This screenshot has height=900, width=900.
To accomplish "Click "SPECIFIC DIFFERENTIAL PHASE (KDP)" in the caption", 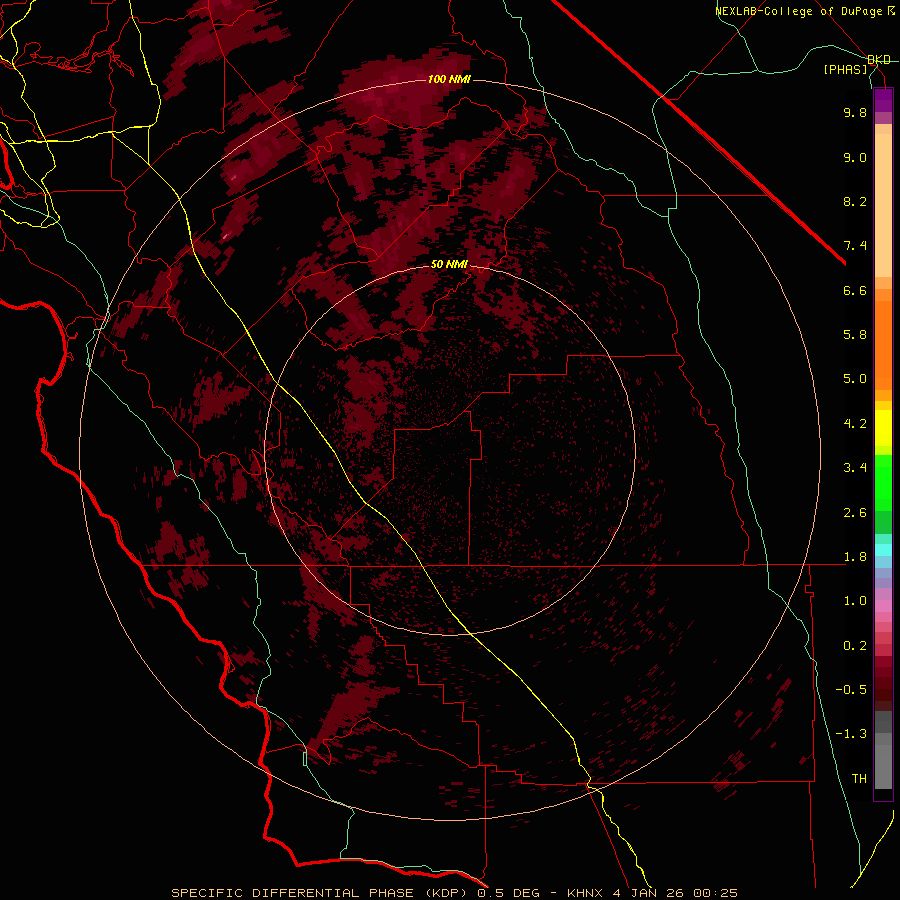I will [x=321, y=893].
